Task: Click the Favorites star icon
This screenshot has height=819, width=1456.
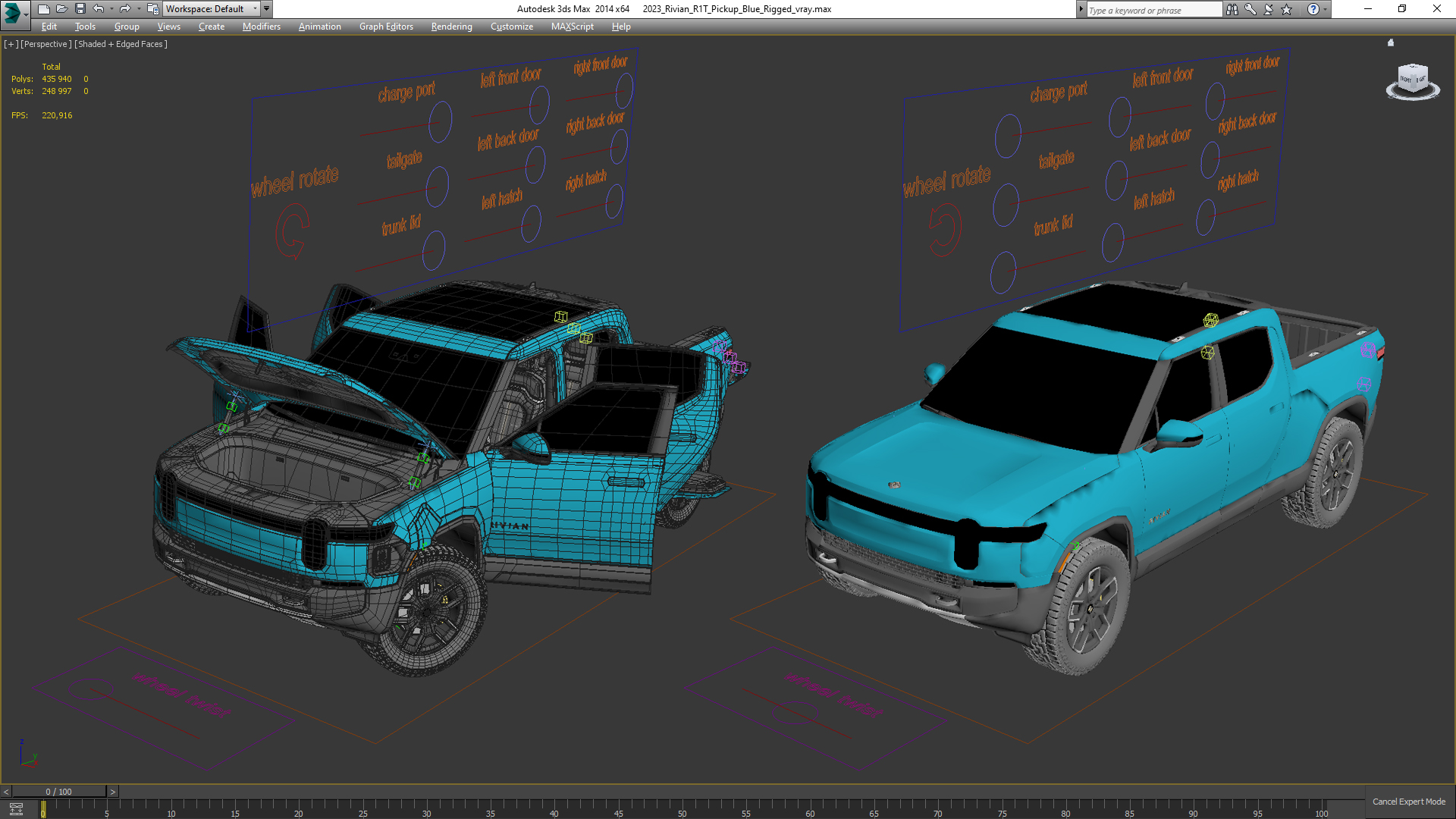Action: click(x=1287, y=9)
